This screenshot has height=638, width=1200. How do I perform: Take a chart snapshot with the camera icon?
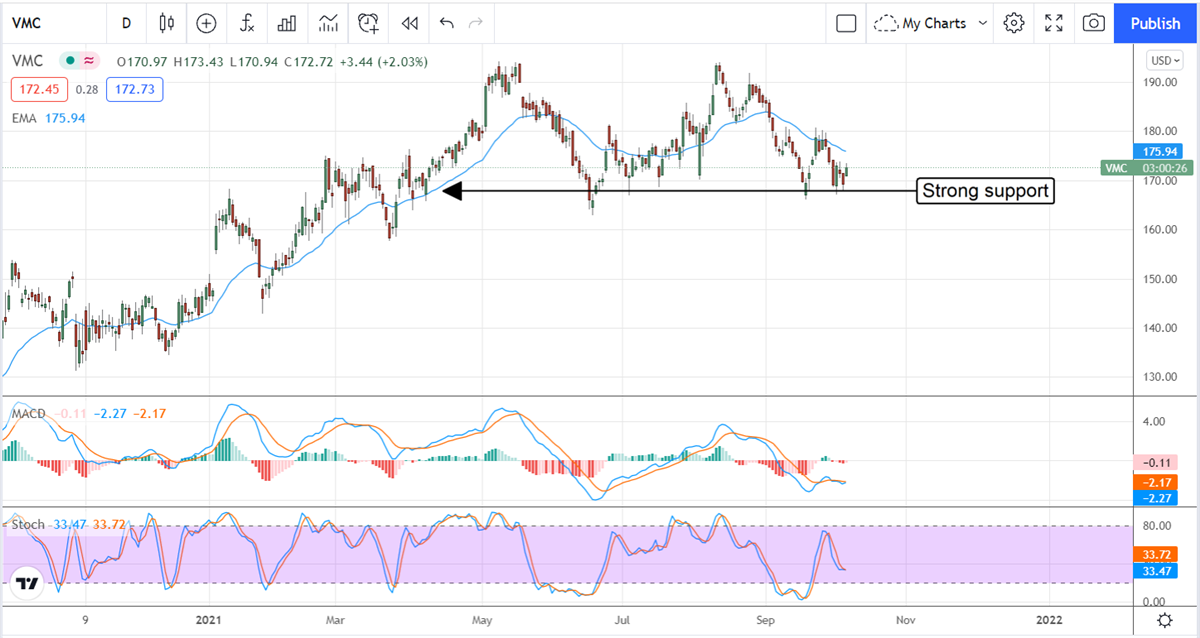pos(1094,22)
